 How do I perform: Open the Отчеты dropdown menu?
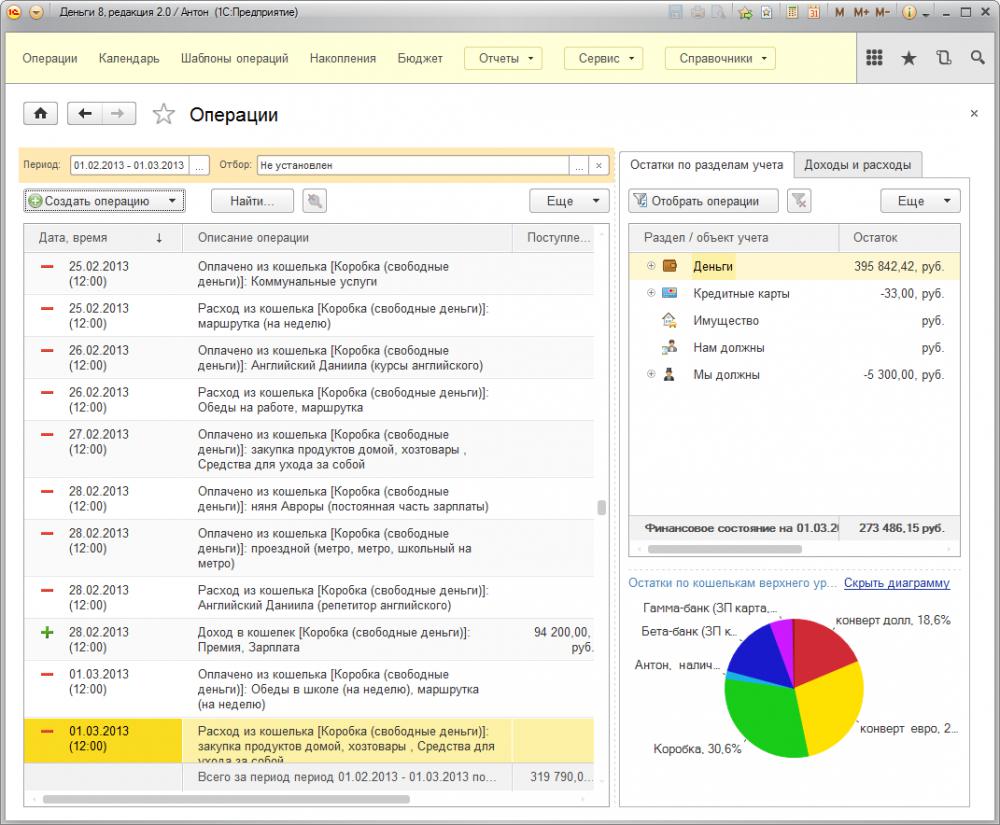(503, 58)
